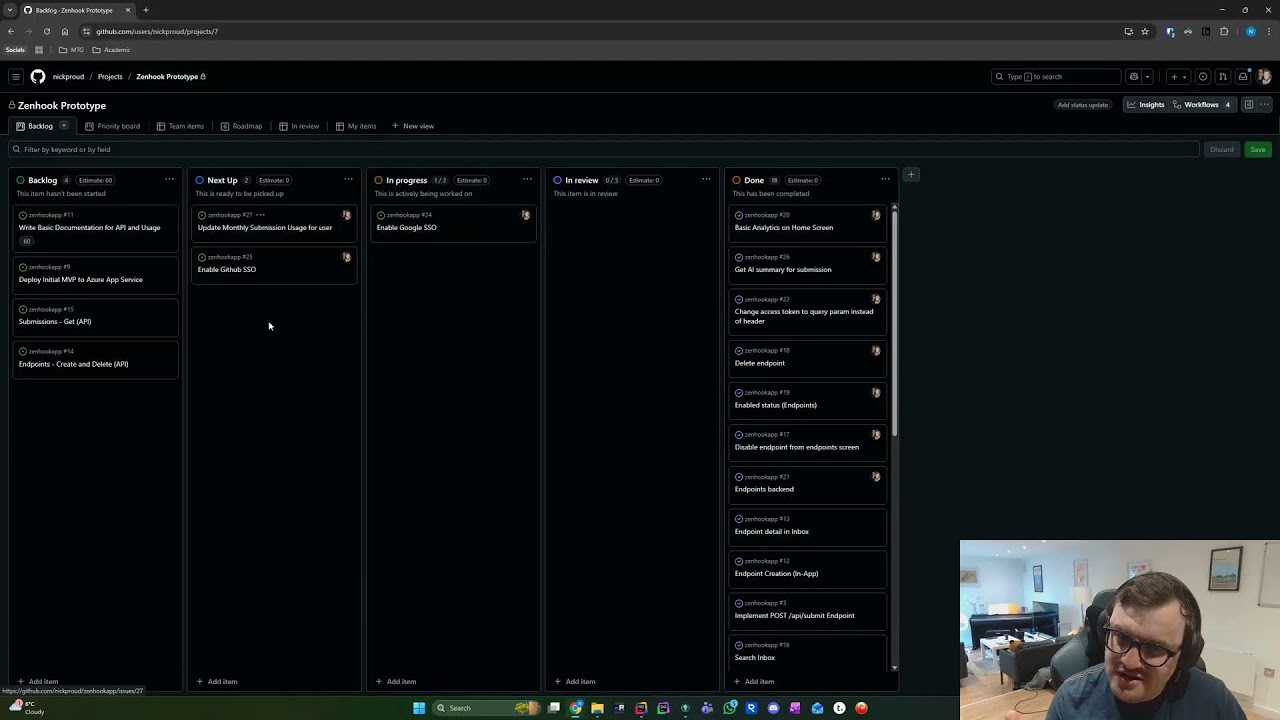Click assignee avatar on Enable Google SSO card
The width and height of the screenshot is (1280, 720).
(526, 215)
